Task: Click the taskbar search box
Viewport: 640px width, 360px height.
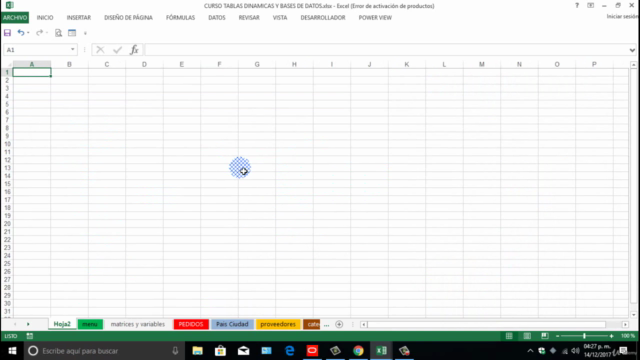Action: pyautogui.click(x=104, y=351)
